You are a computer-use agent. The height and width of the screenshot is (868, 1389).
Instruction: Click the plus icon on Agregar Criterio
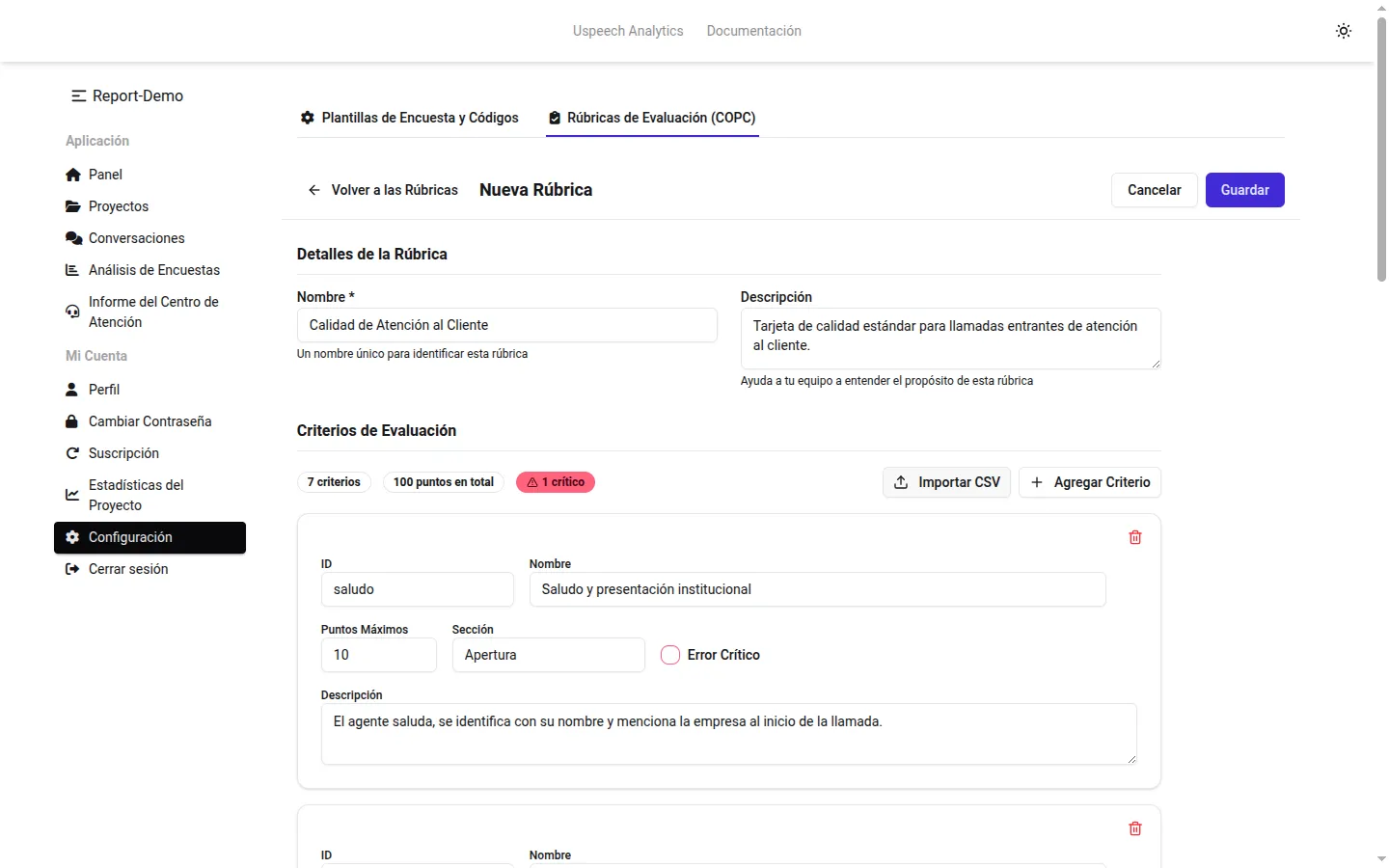pyautogui.click(x=1037, y=482)
